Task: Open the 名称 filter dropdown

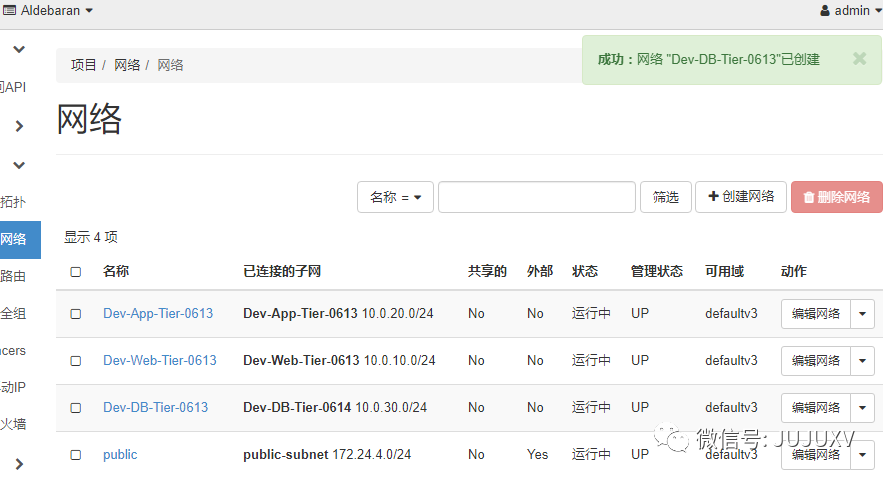Action: [x=395, y=197]
